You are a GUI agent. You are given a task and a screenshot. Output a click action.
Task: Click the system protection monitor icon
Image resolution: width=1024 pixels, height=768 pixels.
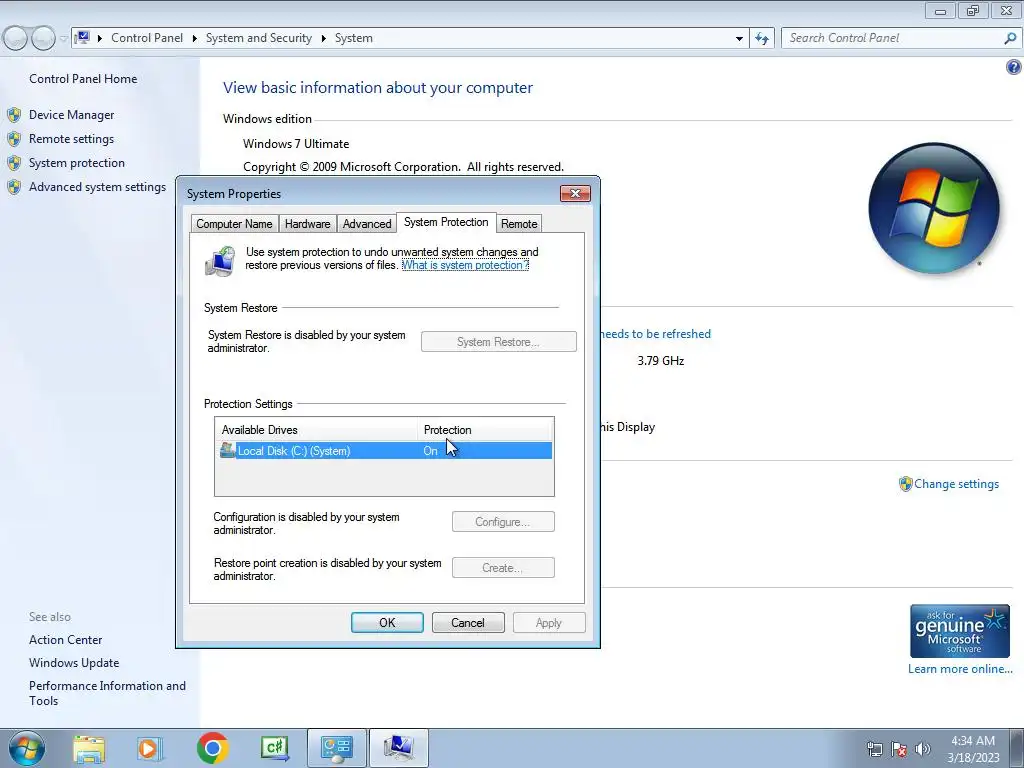(220, 261)
